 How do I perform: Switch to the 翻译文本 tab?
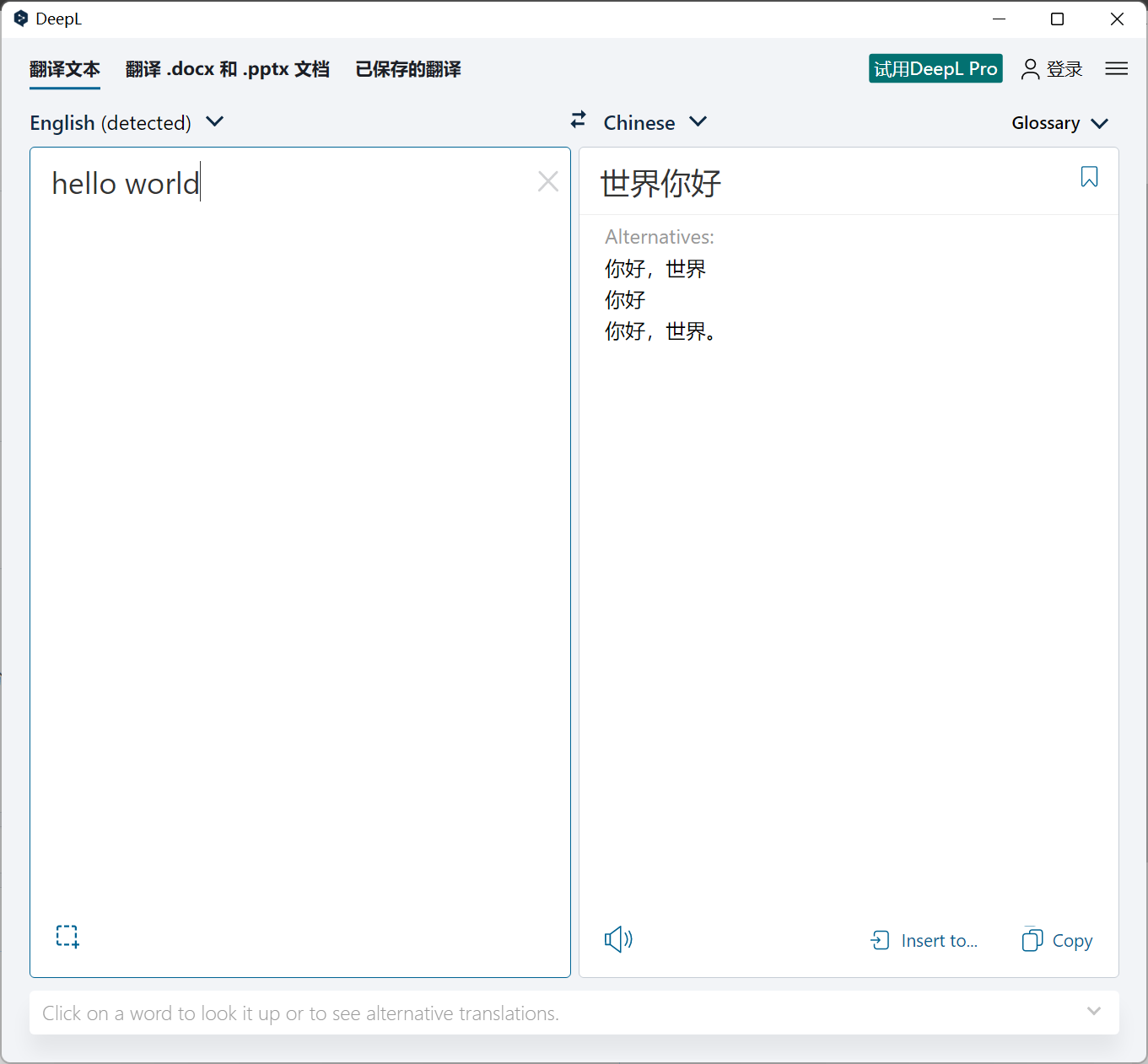coord(65,69)
